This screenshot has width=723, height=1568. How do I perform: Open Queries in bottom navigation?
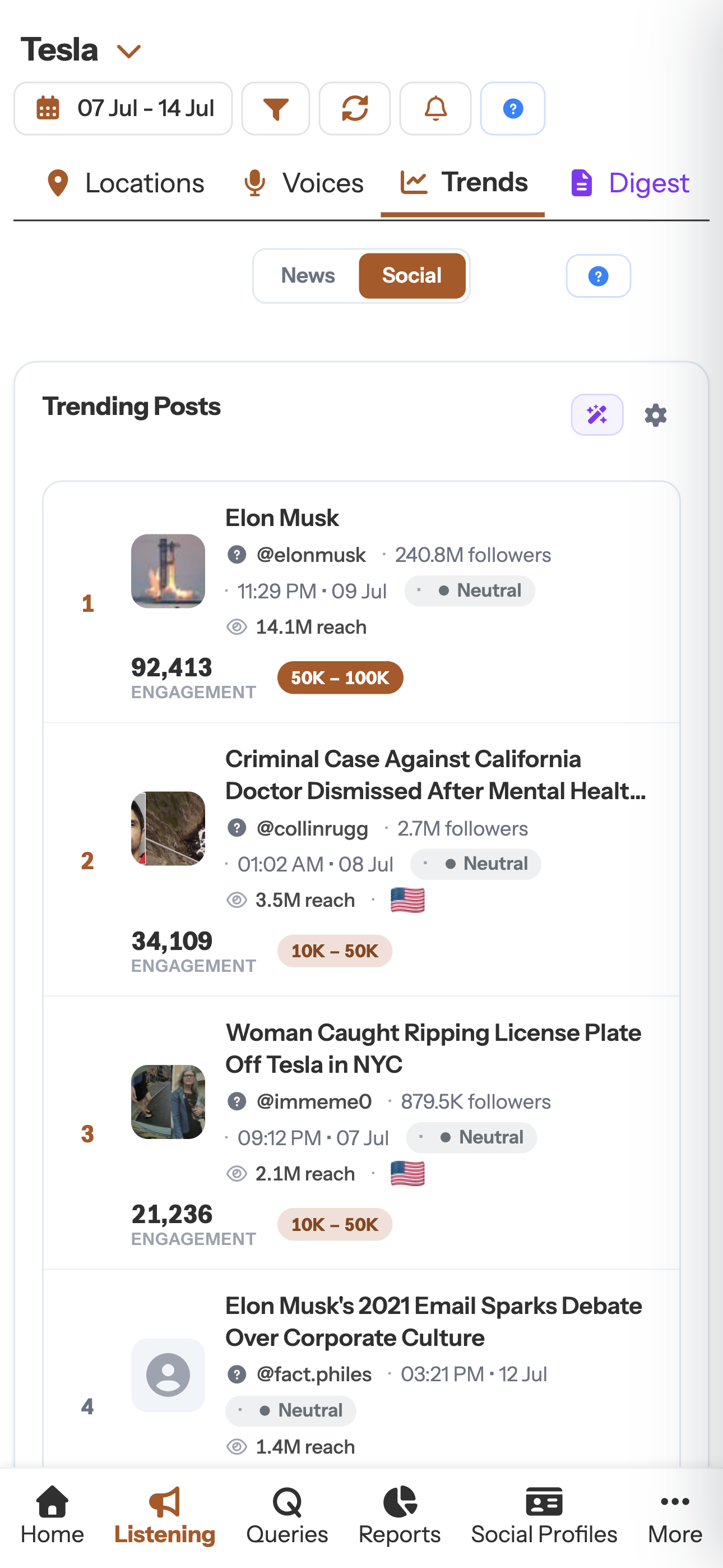tap(288, 1515)
